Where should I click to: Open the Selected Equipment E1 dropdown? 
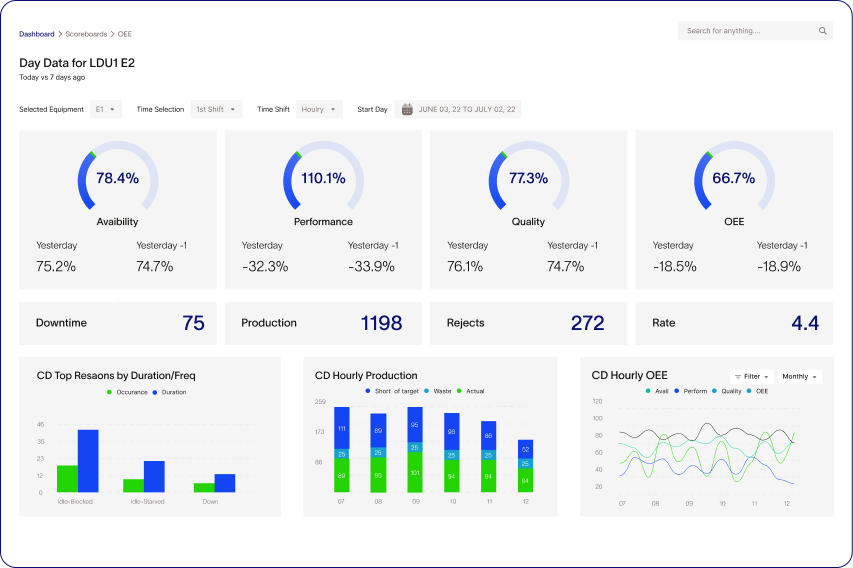pyautogui.click(x=106, y=109)
